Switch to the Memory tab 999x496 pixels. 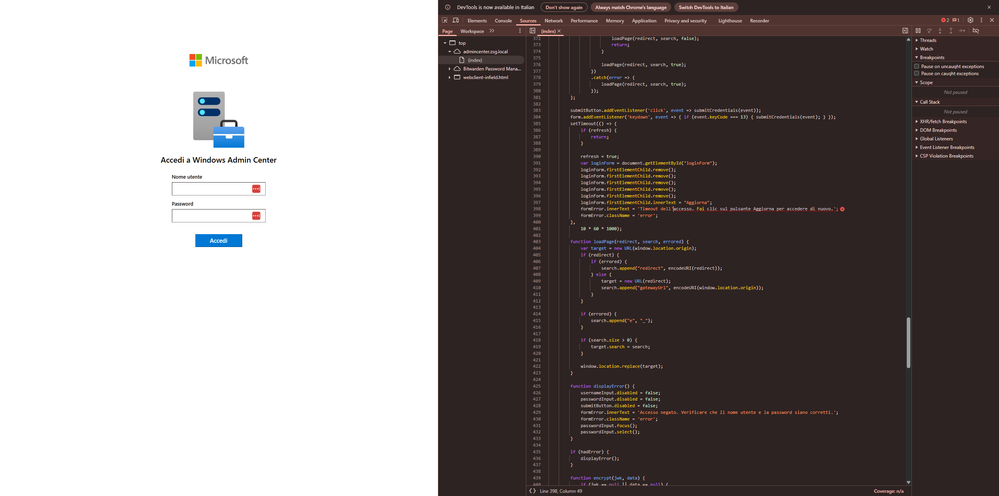click(x=615, y=20)
